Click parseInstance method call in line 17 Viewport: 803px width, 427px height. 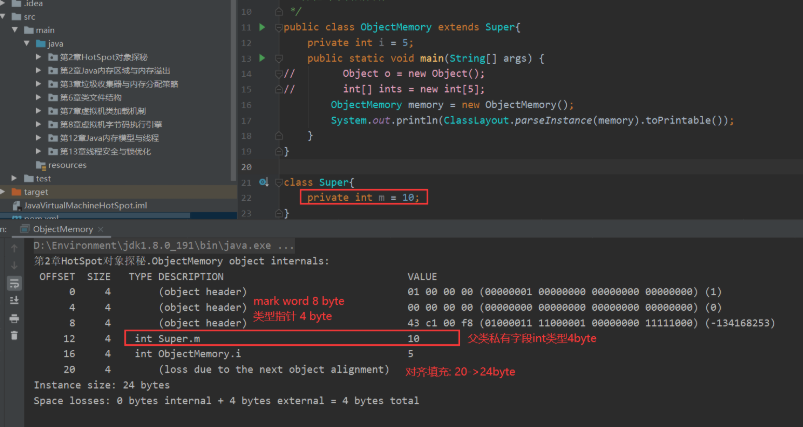tap(553, 120)
